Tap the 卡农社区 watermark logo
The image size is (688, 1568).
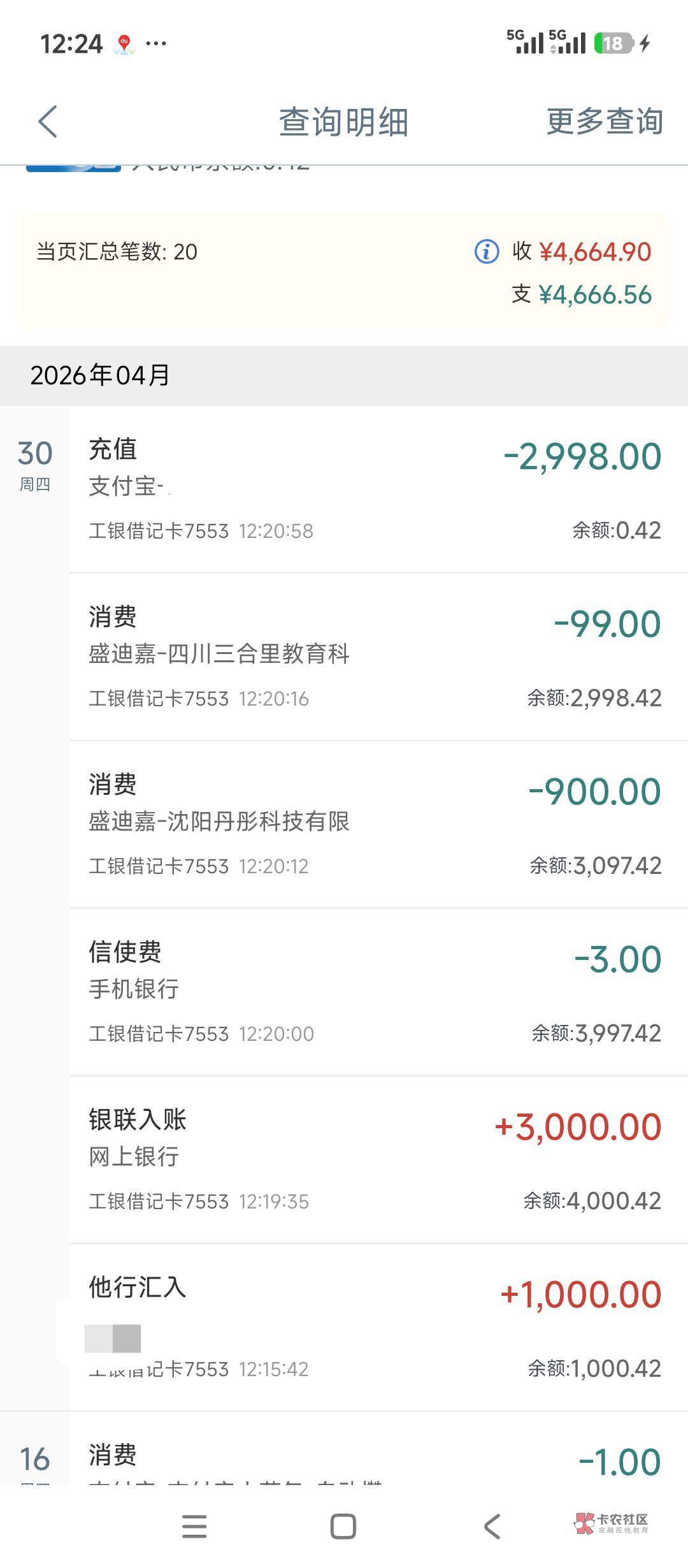(x=610, y=1523)
